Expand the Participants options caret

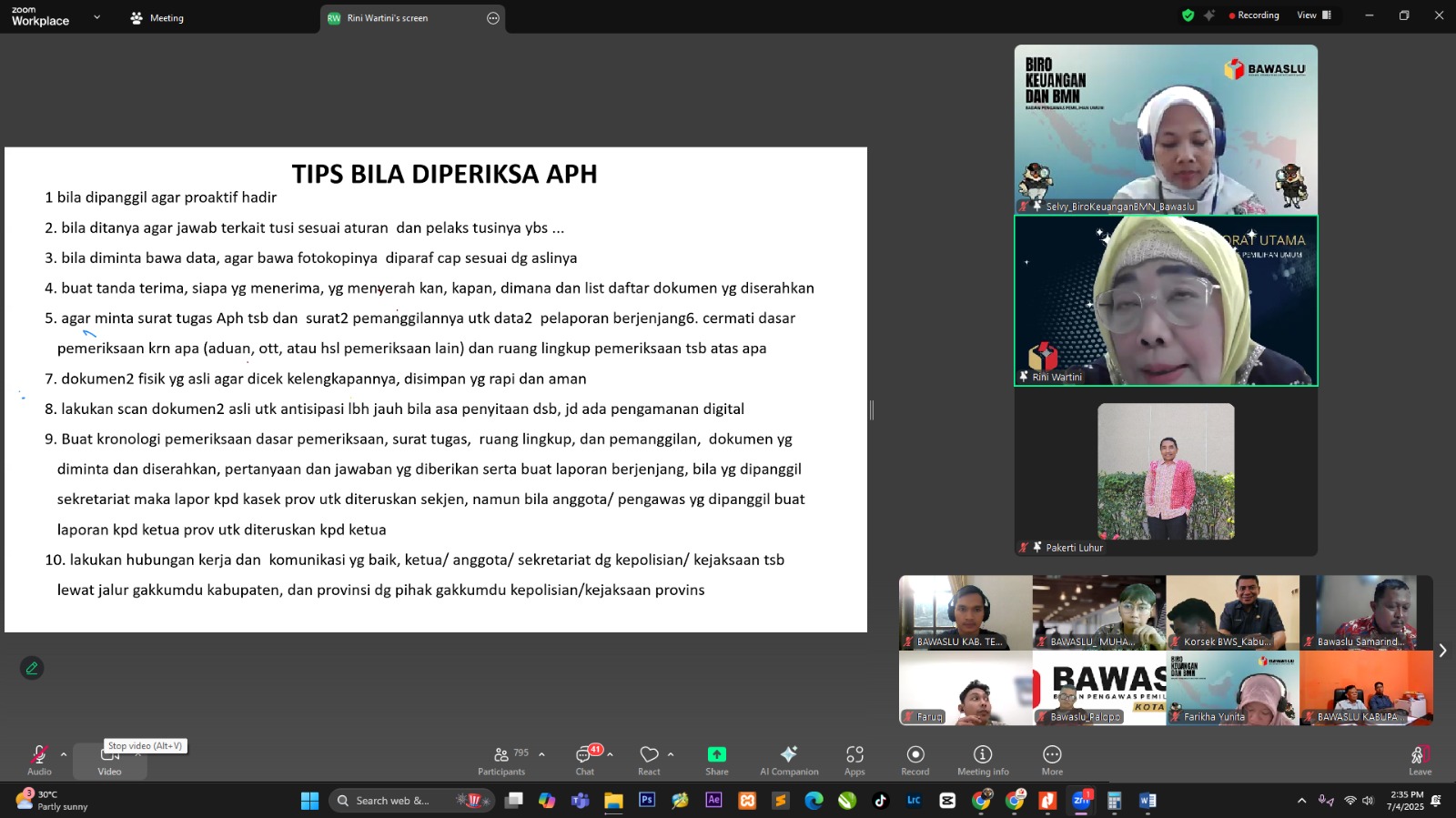point(541,754)
